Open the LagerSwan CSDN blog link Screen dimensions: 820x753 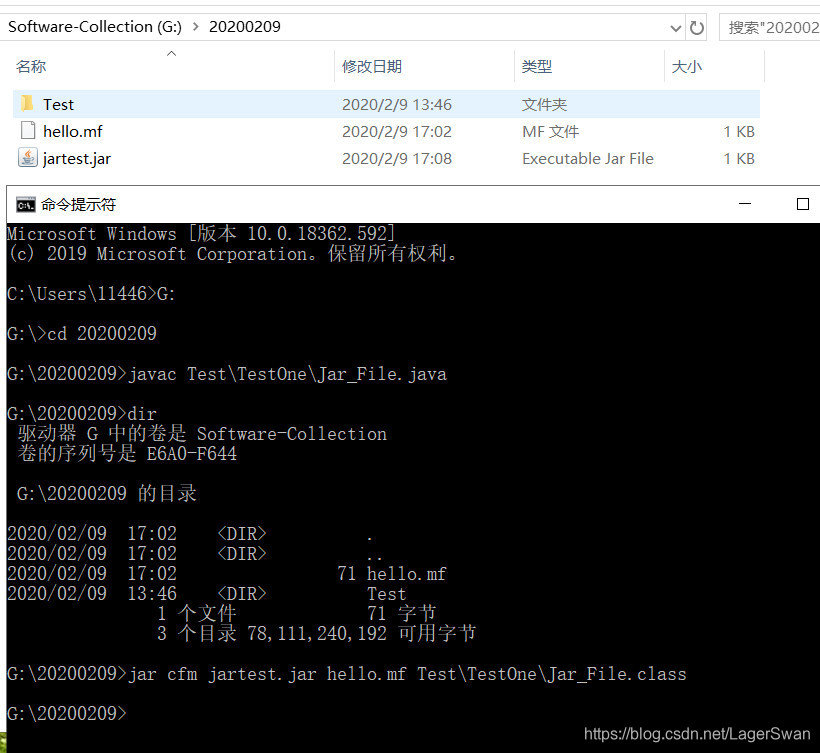coord(697,733)
